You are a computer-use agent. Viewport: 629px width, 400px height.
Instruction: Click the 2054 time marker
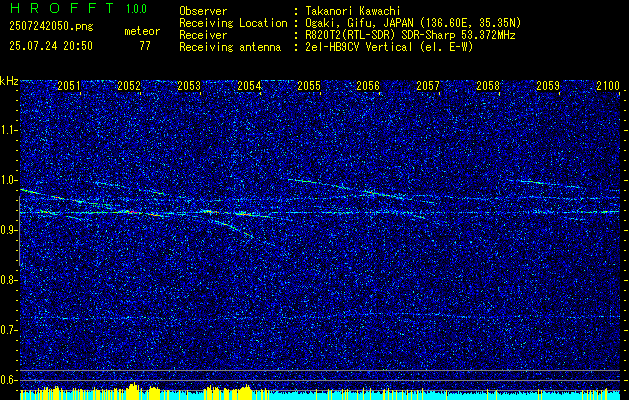(249, 86)
